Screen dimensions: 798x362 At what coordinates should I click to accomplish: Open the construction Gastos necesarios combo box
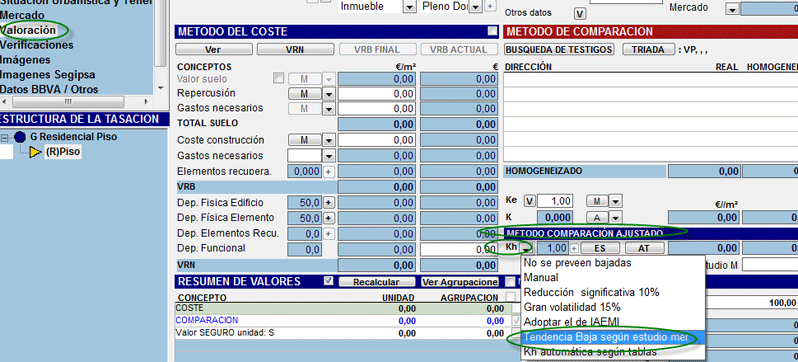click(311, 156)
